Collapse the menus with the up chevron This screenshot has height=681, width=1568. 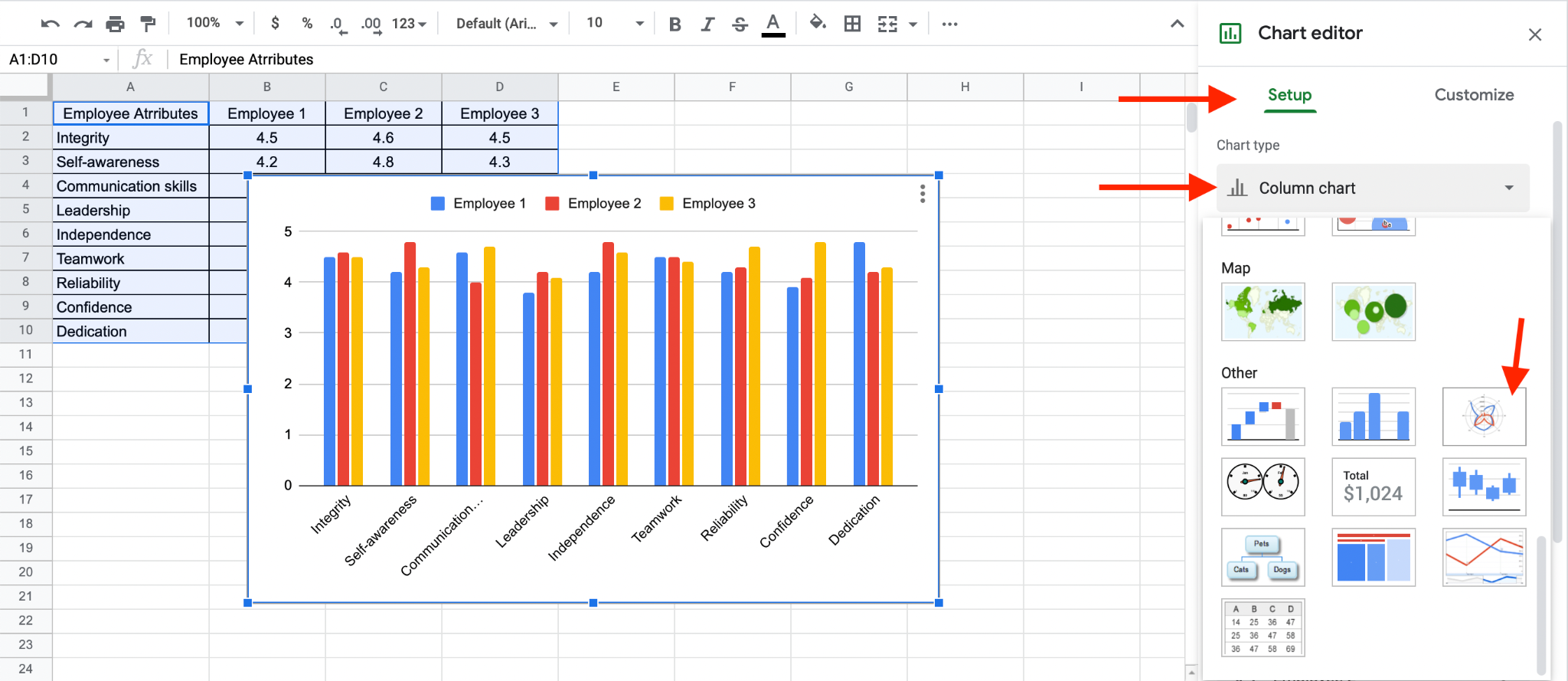tap(1178, 24)
